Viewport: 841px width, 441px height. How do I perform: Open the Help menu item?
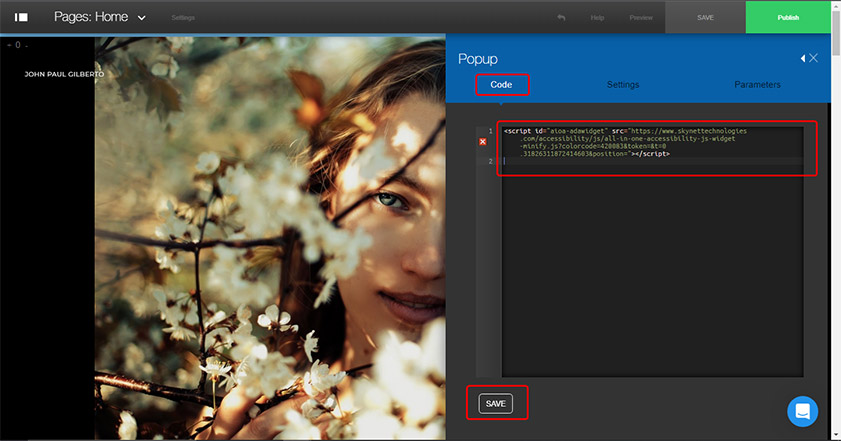(597, 18)
